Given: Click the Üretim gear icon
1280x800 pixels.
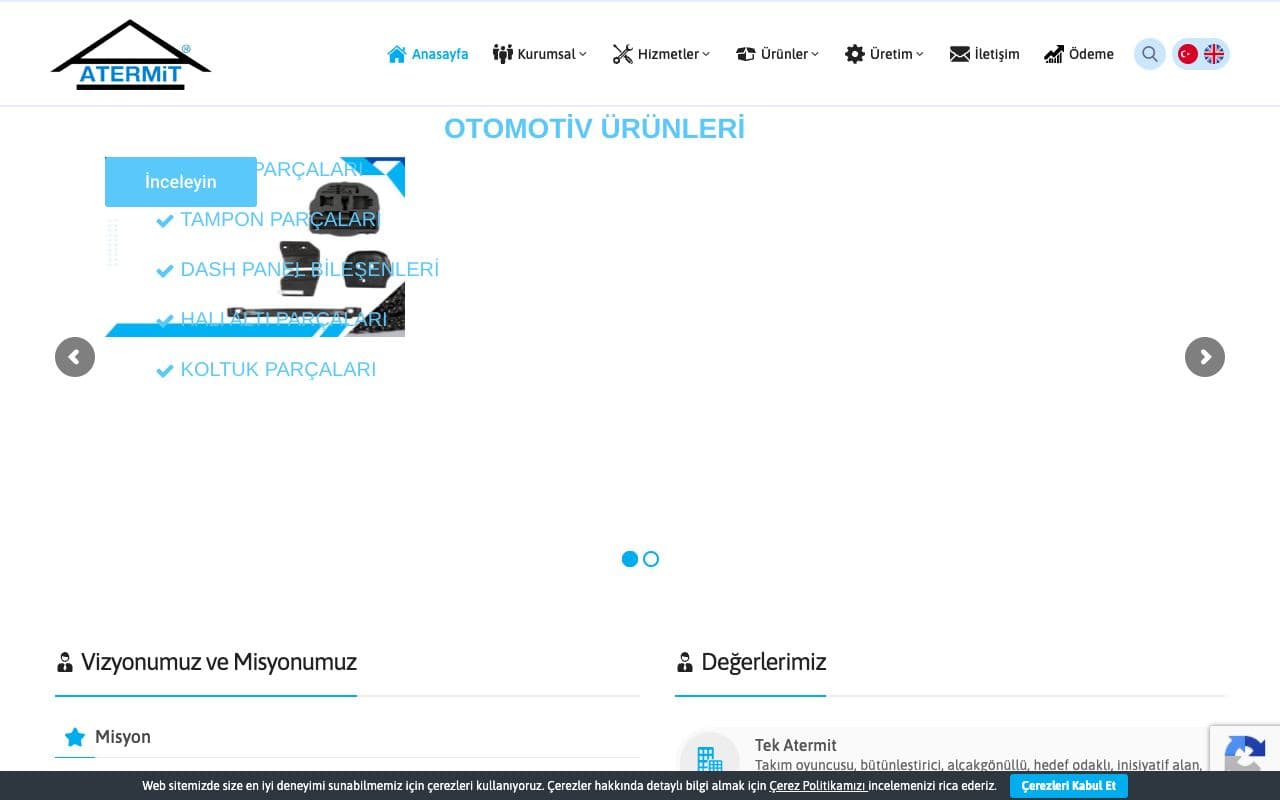Looking at the screenshot, I should 854,54.
